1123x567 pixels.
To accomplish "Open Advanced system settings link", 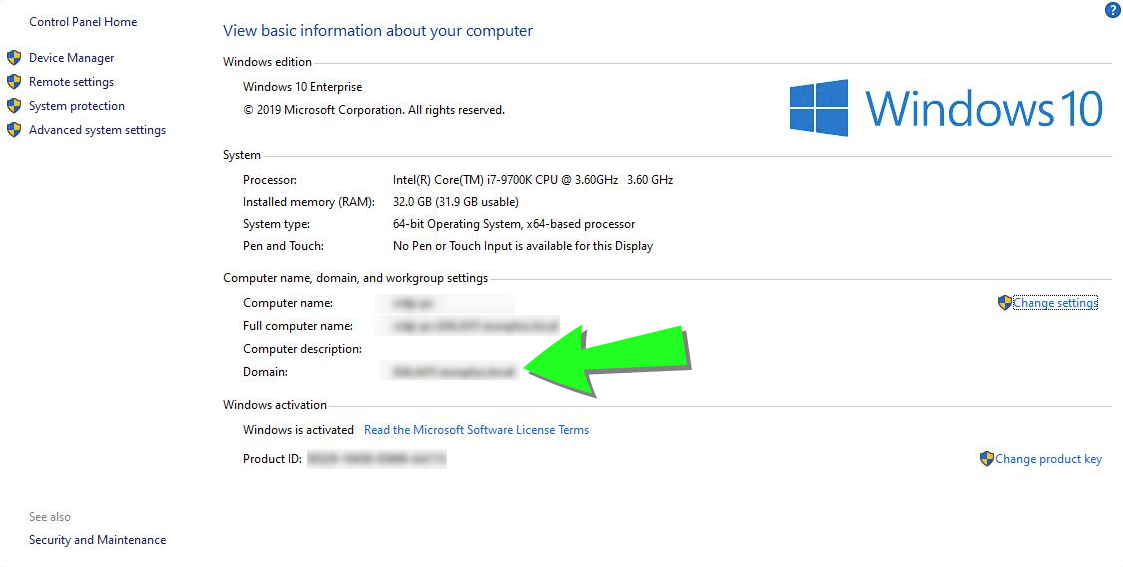I will pos(97,130).
